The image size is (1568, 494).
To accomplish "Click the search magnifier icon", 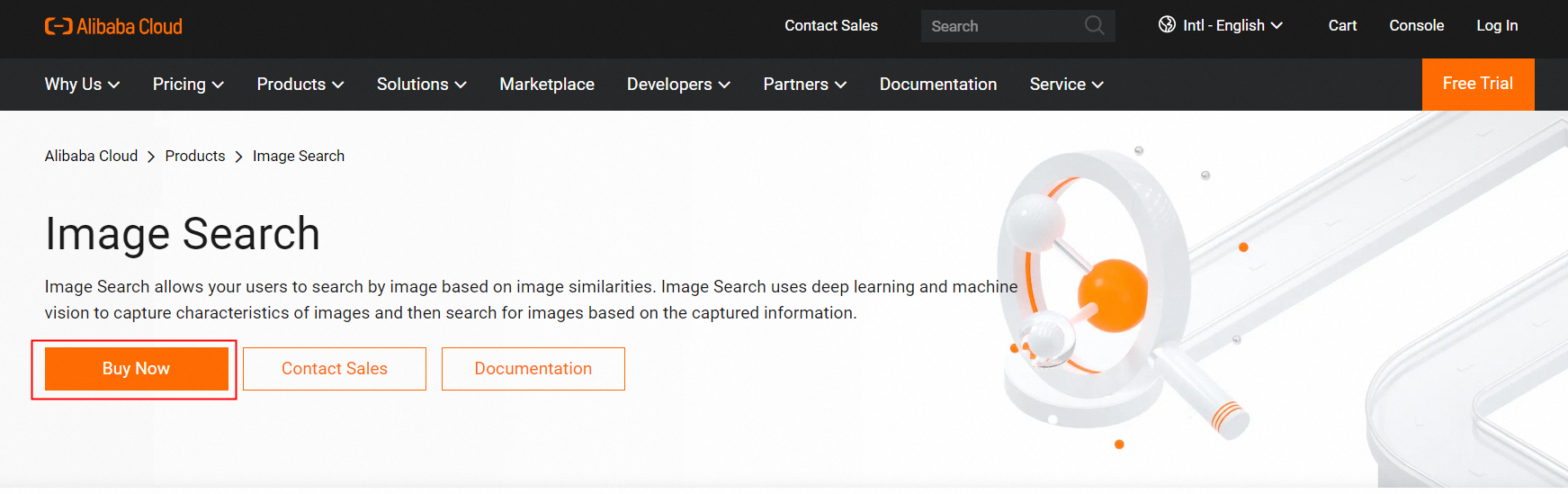I will click(x=1094, y=25).
